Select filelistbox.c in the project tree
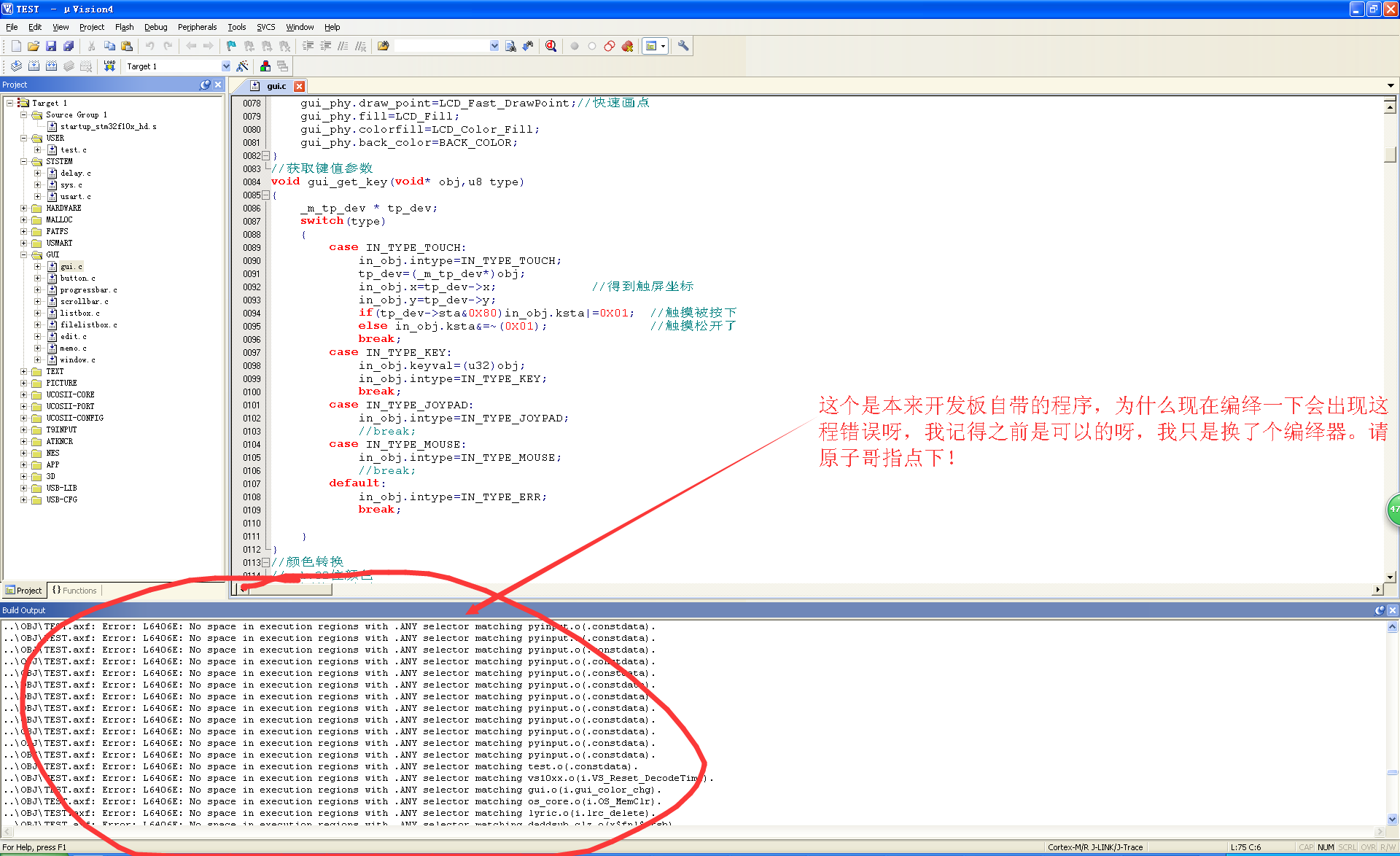This screenshot has height=856, width=1400. coord(88,325)
